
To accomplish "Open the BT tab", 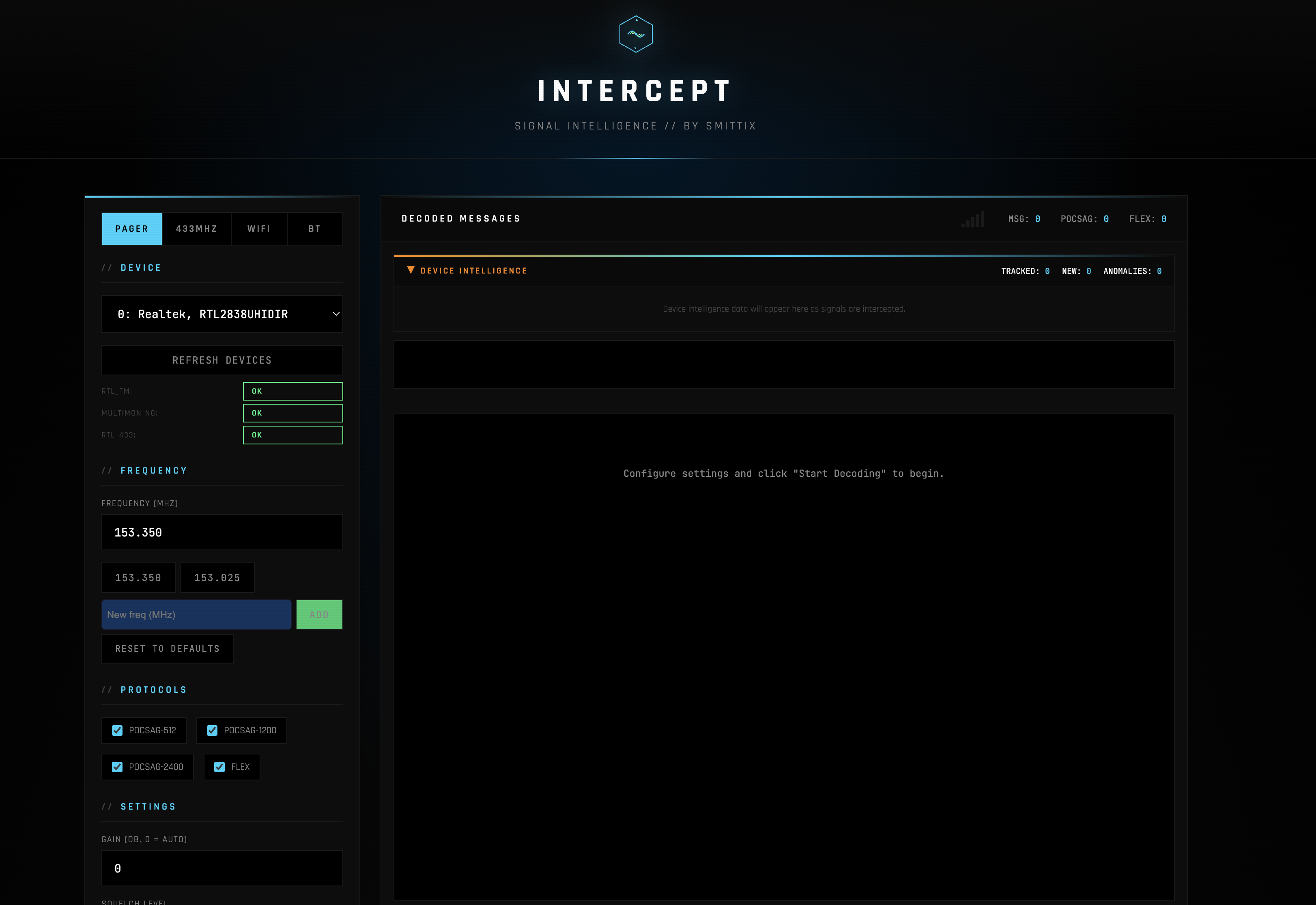I will [314, 229].
